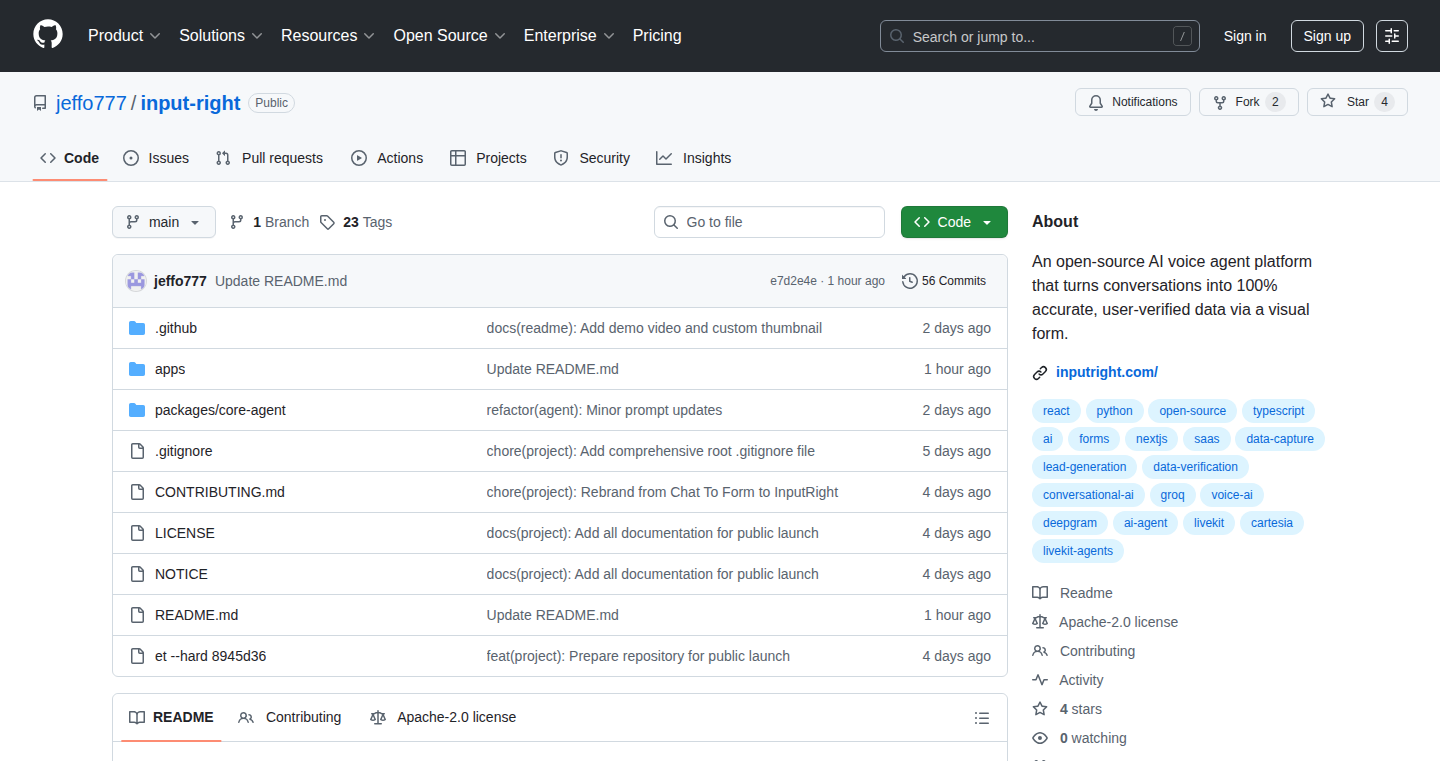The width and height of the screenshot is (1440, 761).
Task: Open the Product menu
Action: click(x=124, y=36)
